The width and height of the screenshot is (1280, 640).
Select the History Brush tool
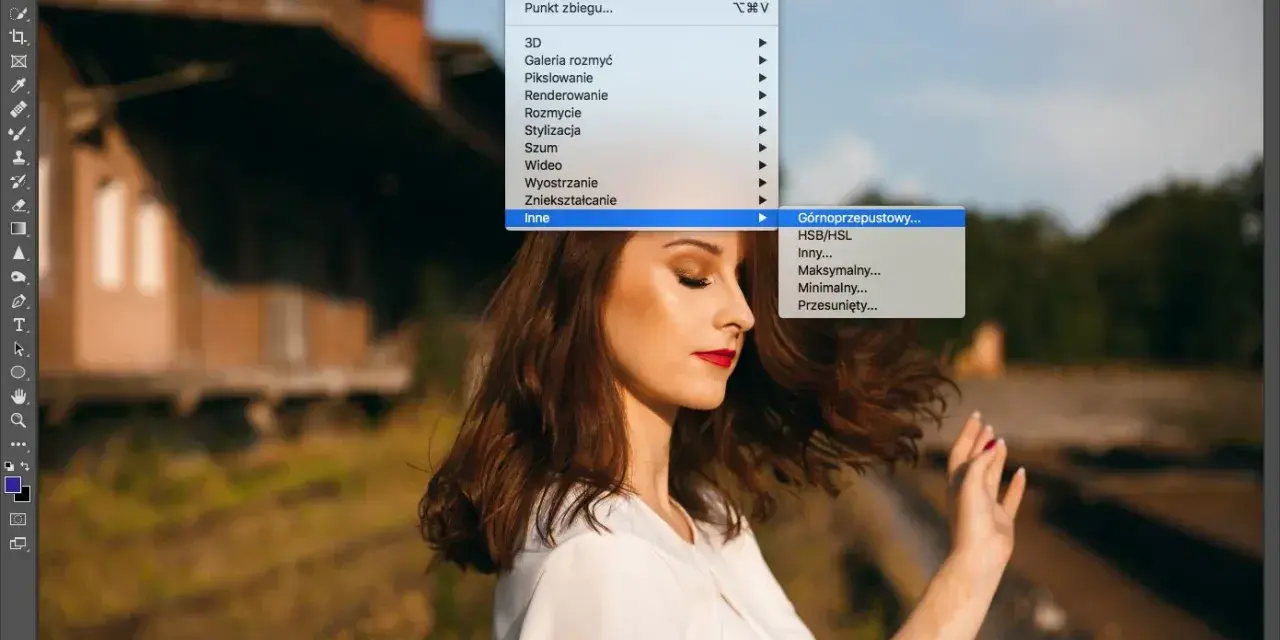18,181
